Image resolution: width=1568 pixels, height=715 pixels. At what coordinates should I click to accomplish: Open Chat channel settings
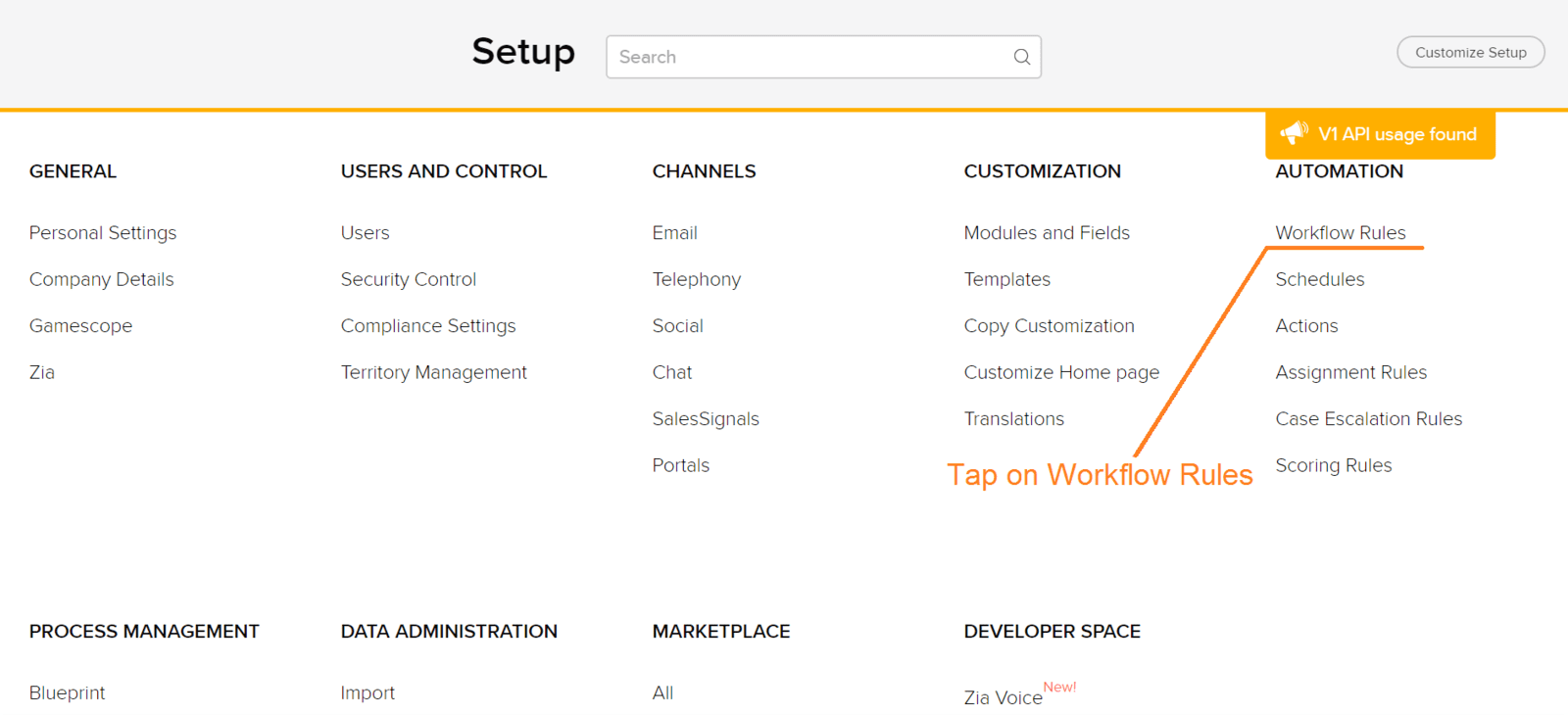[x=672, y=372]
